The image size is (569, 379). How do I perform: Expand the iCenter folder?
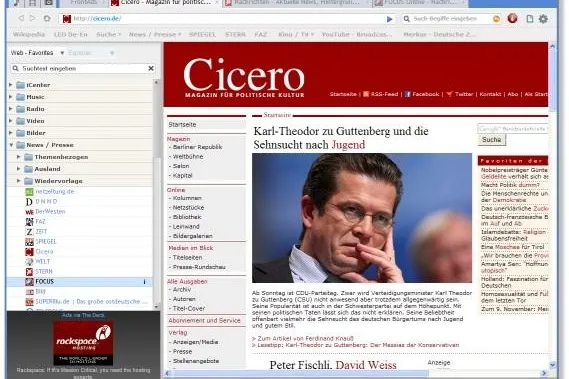pyautogui.click(x=11, y=85)
